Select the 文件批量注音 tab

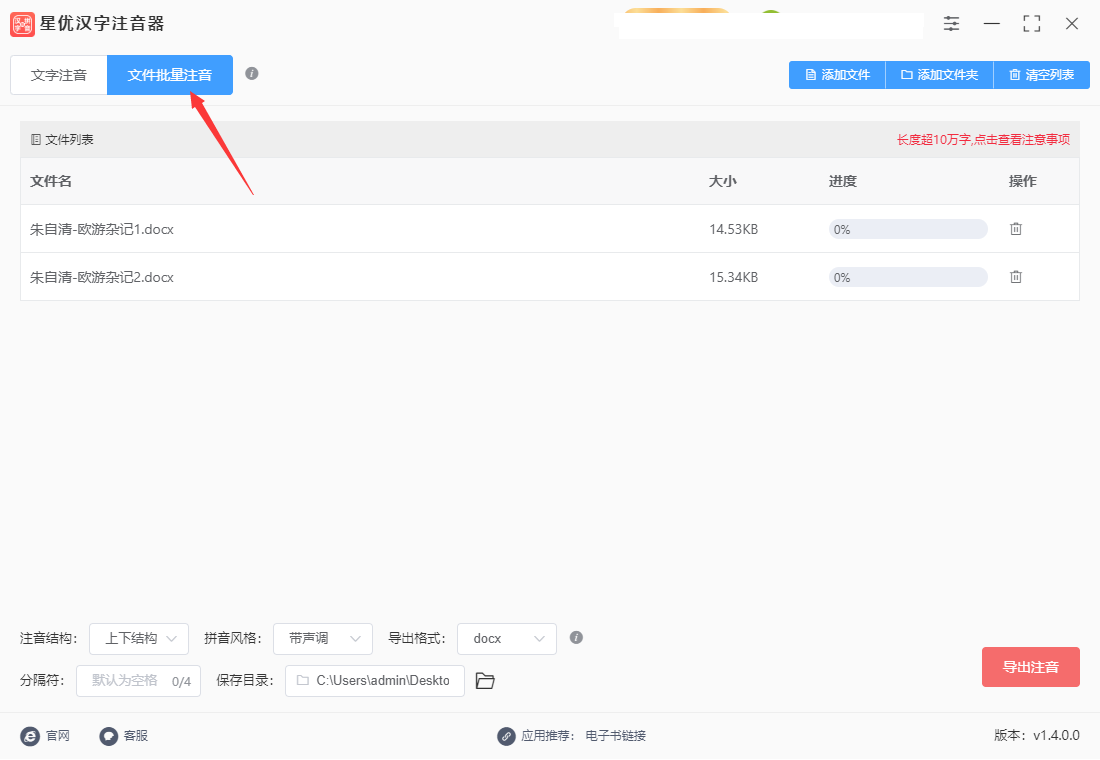click(170, 75)
